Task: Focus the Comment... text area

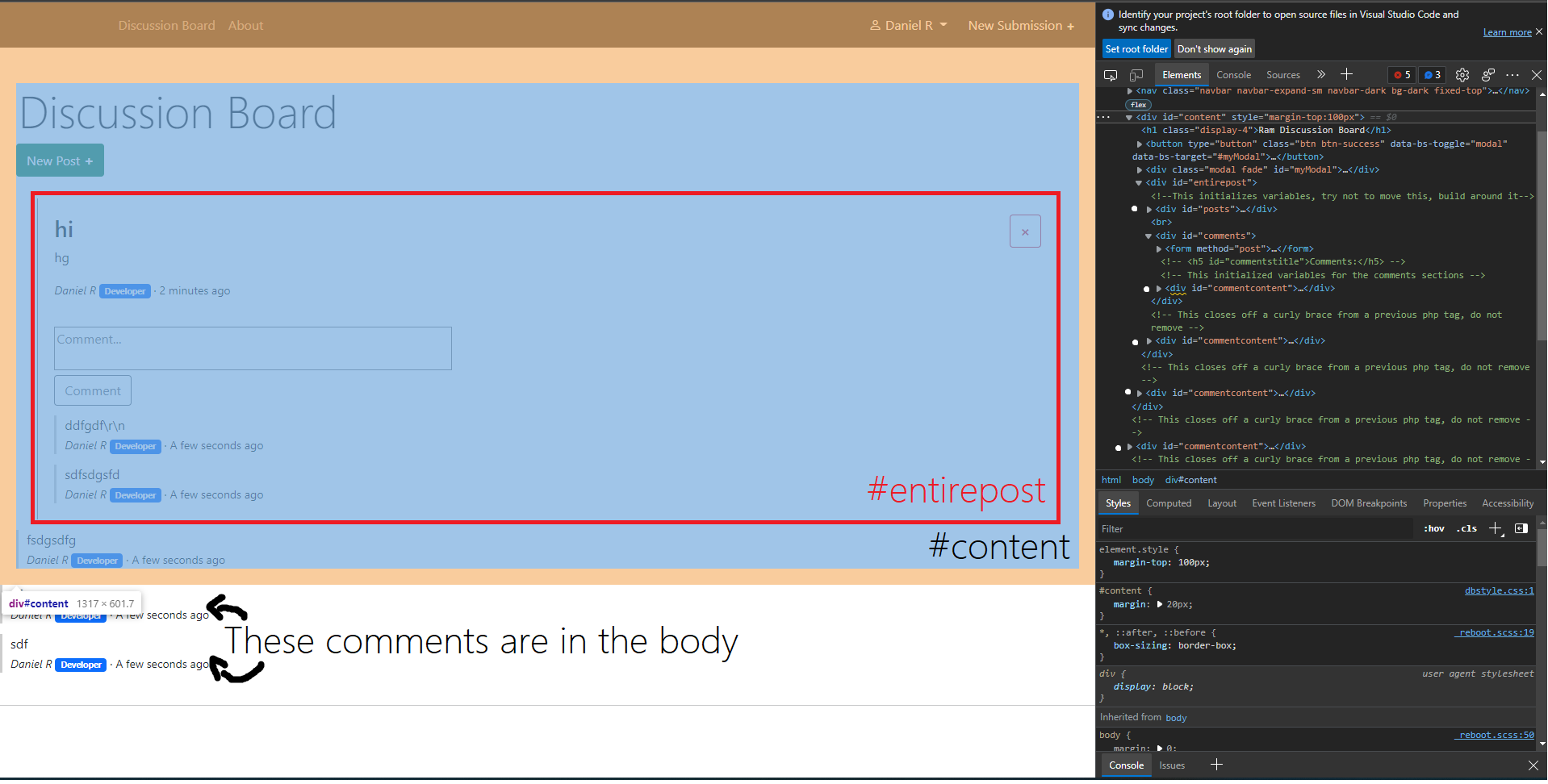Action: pos(253,348)
